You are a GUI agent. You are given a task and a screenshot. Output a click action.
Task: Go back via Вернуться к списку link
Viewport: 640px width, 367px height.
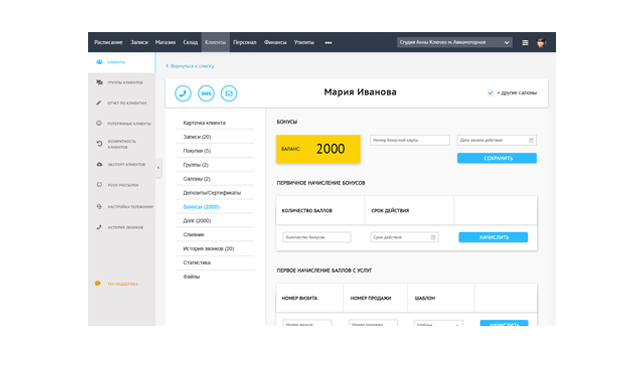[x=190, y=66]
